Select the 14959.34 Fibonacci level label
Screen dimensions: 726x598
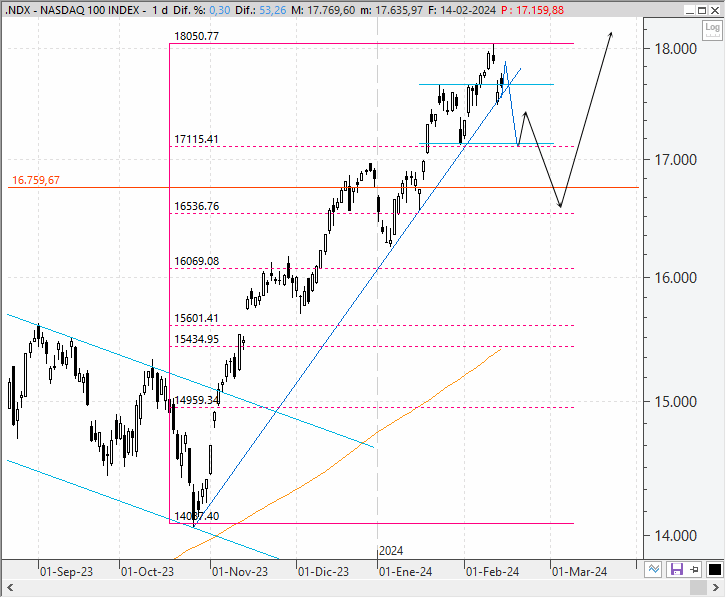(196, 400)
